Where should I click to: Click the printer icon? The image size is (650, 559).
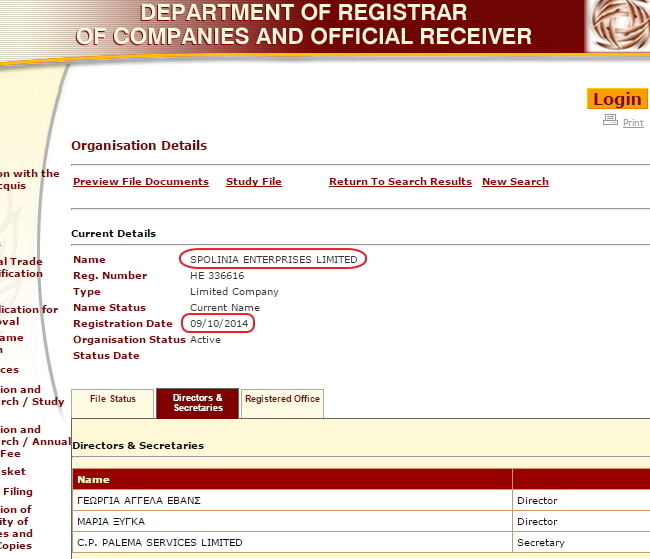pos(610,120)
